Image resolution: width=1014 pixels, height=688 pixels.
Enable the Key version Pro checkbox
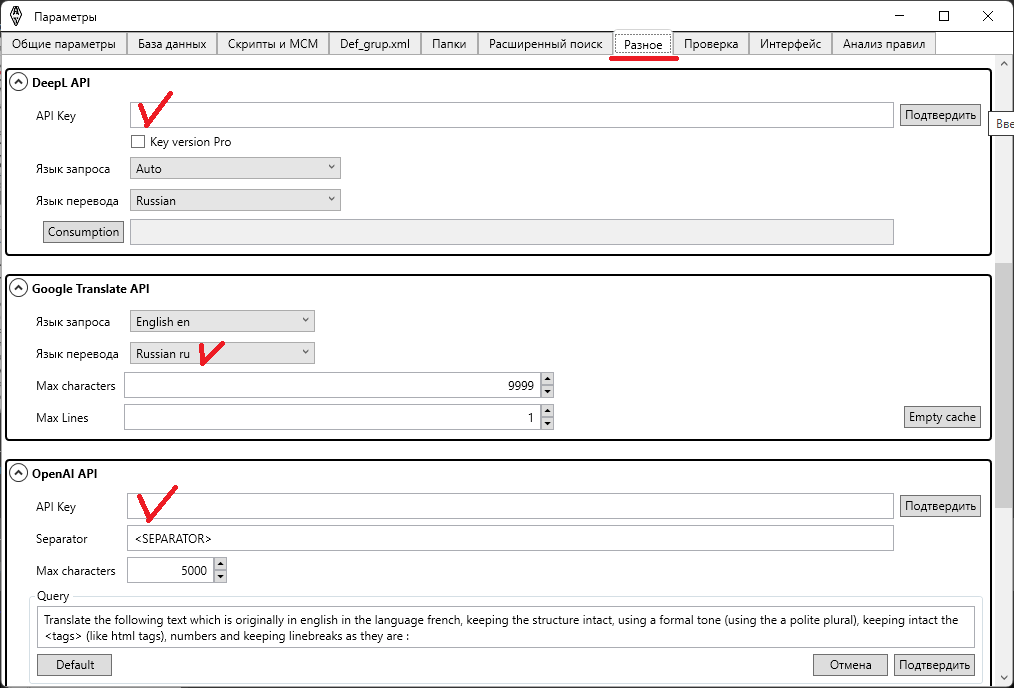138,142
